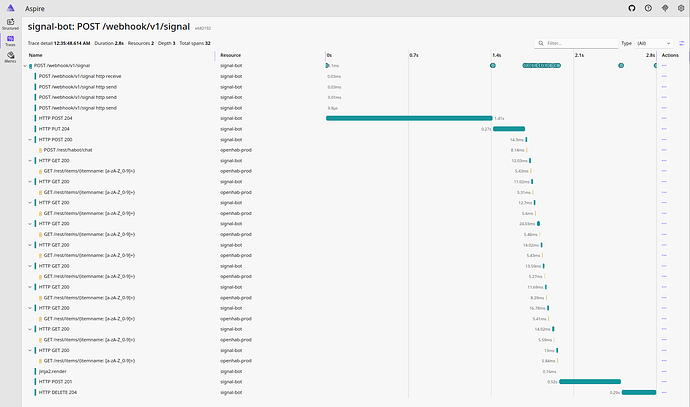The height and width of the screenshot is (407, 690).
Task: Go to Structured logs page
Action: 10,24
